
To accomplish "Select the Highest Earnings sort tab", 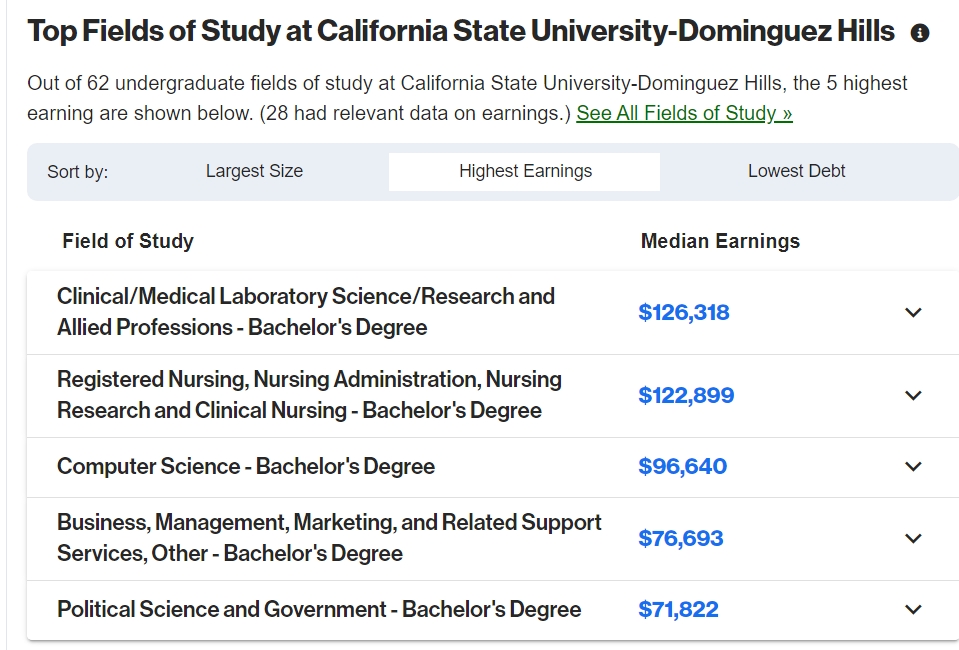I will tap(525, 171).
